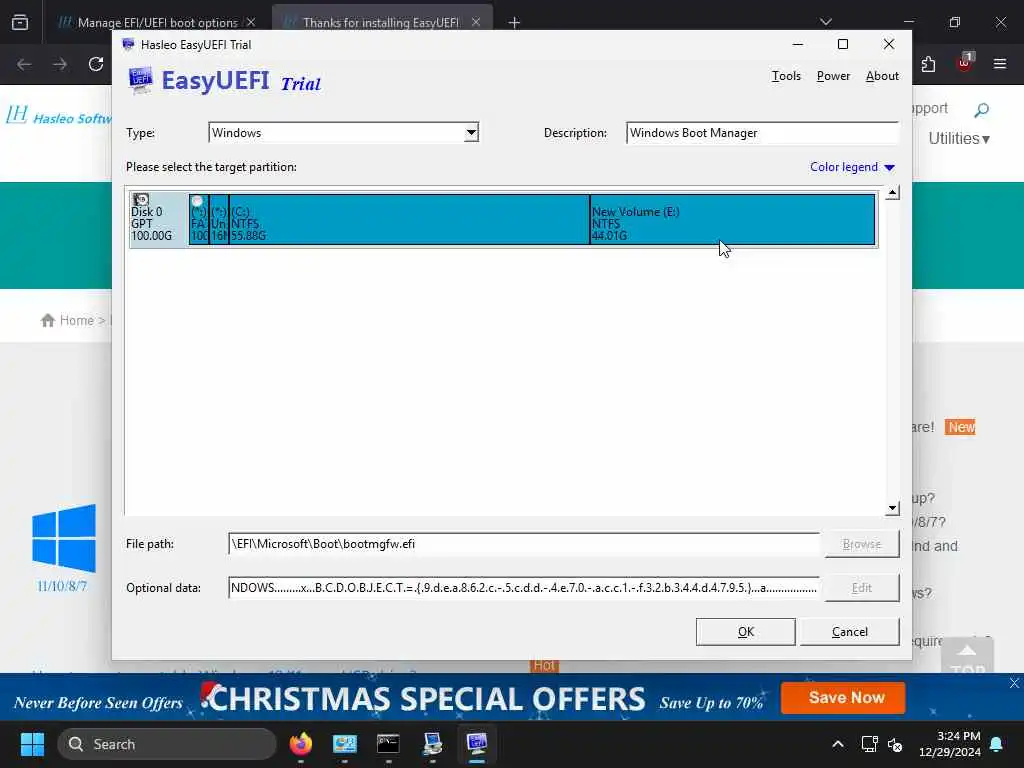The image size is (1024, 768).
Task: Click the Optional data text field
Action: (524, 588)
